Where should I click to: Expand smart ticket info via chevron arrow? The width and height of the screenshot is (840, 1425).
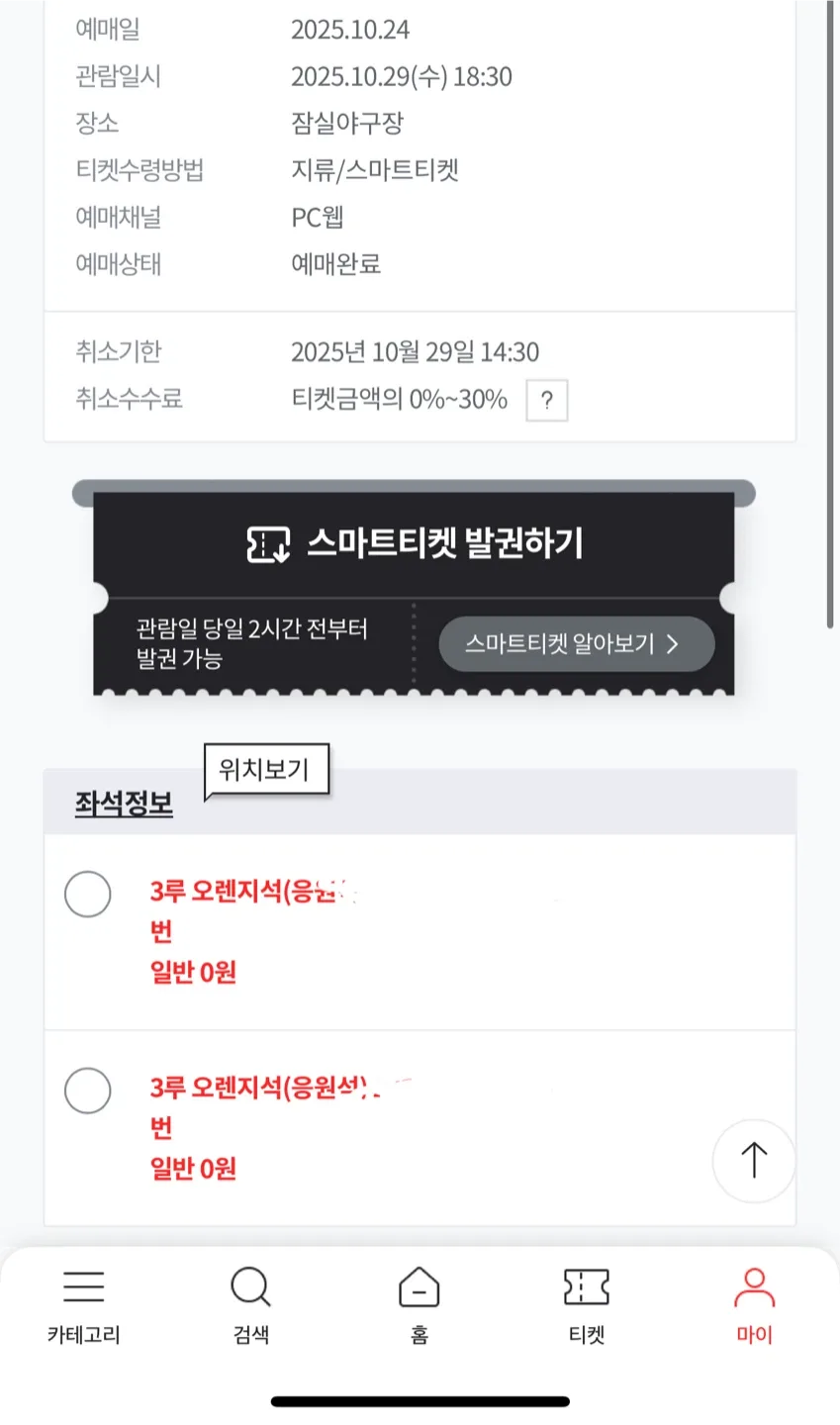[x=673, y=644]
